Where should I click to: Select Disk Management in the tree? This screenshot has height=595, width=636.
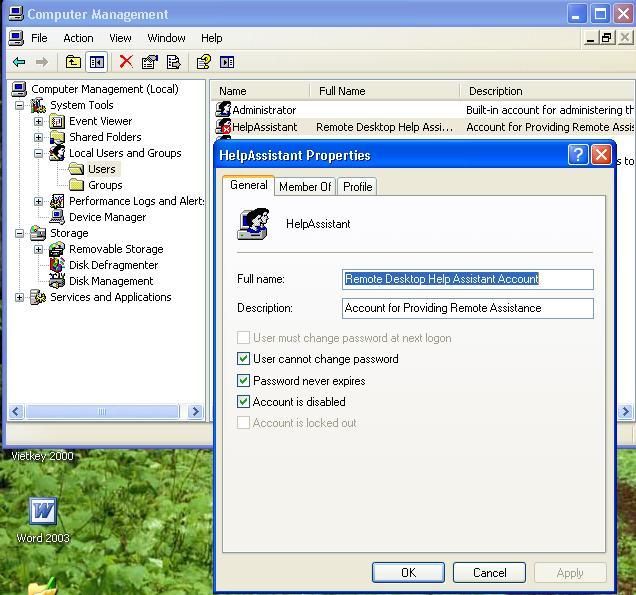point(110,281)
